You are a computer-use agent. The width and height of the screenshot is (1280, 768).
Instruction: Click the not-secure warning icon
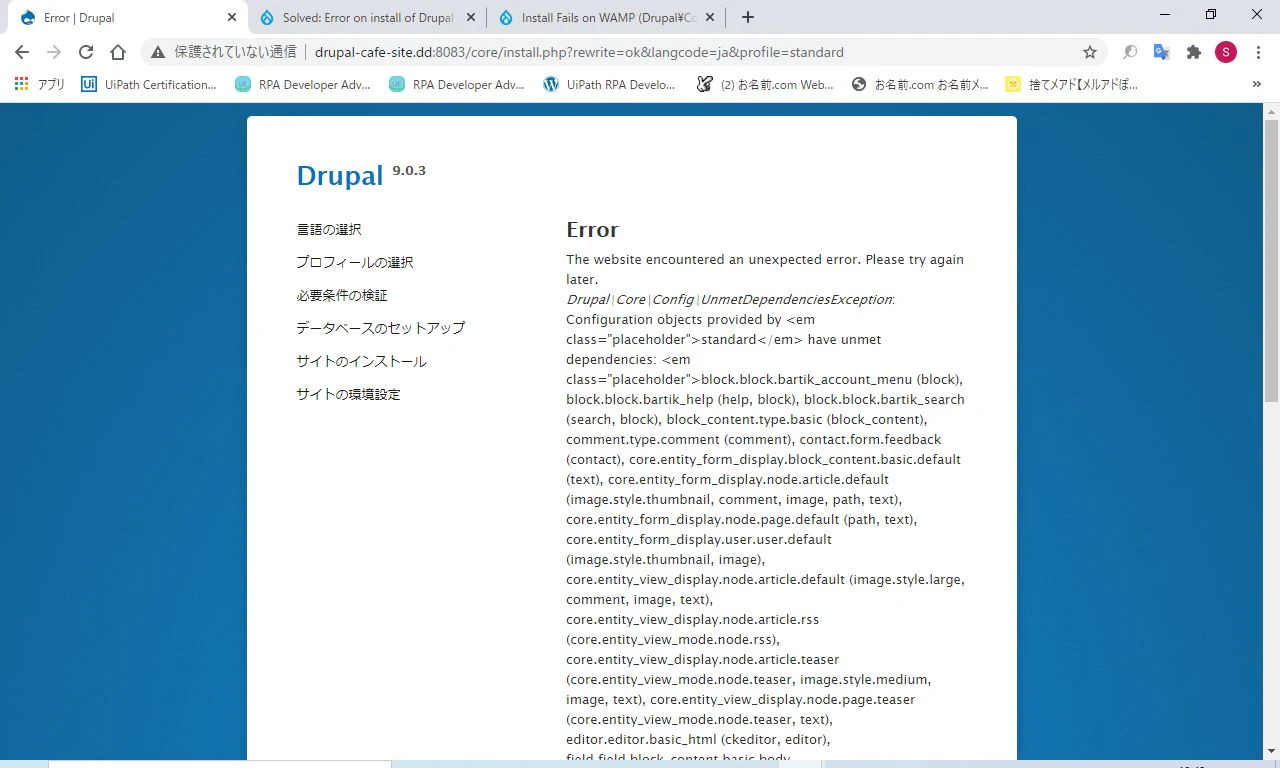pyautogui.click(x=158, y=52)
